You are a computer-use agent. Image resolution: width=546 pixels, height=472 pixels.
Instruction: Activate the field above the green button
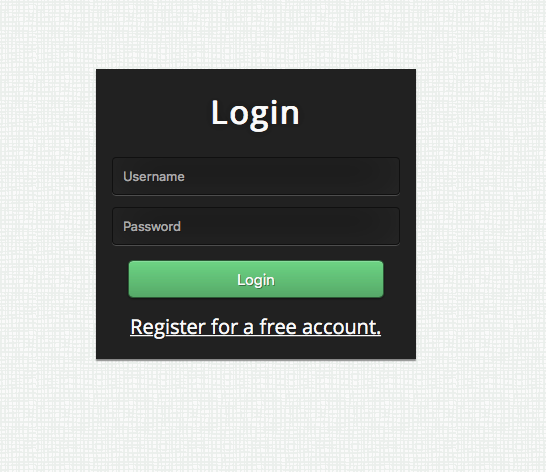tap(256, 226)
